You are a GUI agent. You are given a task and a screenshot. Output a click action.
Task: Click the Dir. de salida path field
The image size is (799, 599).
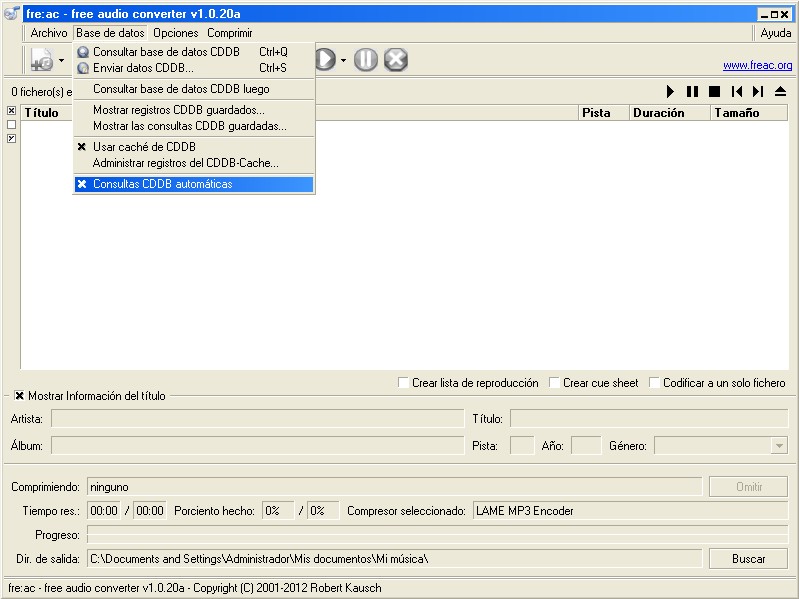(394, 559)
